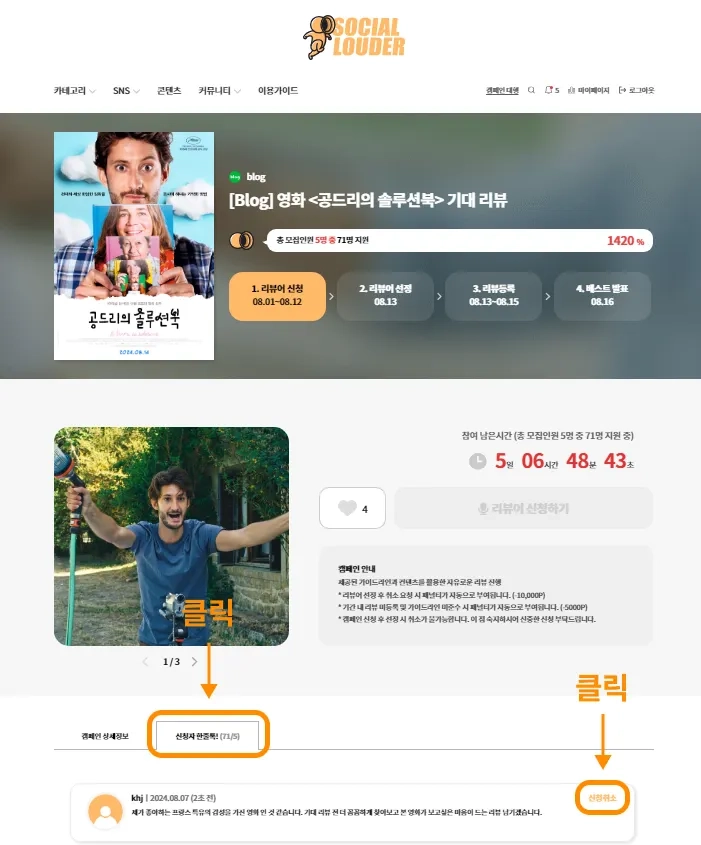Select step 3 리뷰등록 08.13~08.15
The image size is (701, 845).
pyautogui.click(x=494, y=296)
